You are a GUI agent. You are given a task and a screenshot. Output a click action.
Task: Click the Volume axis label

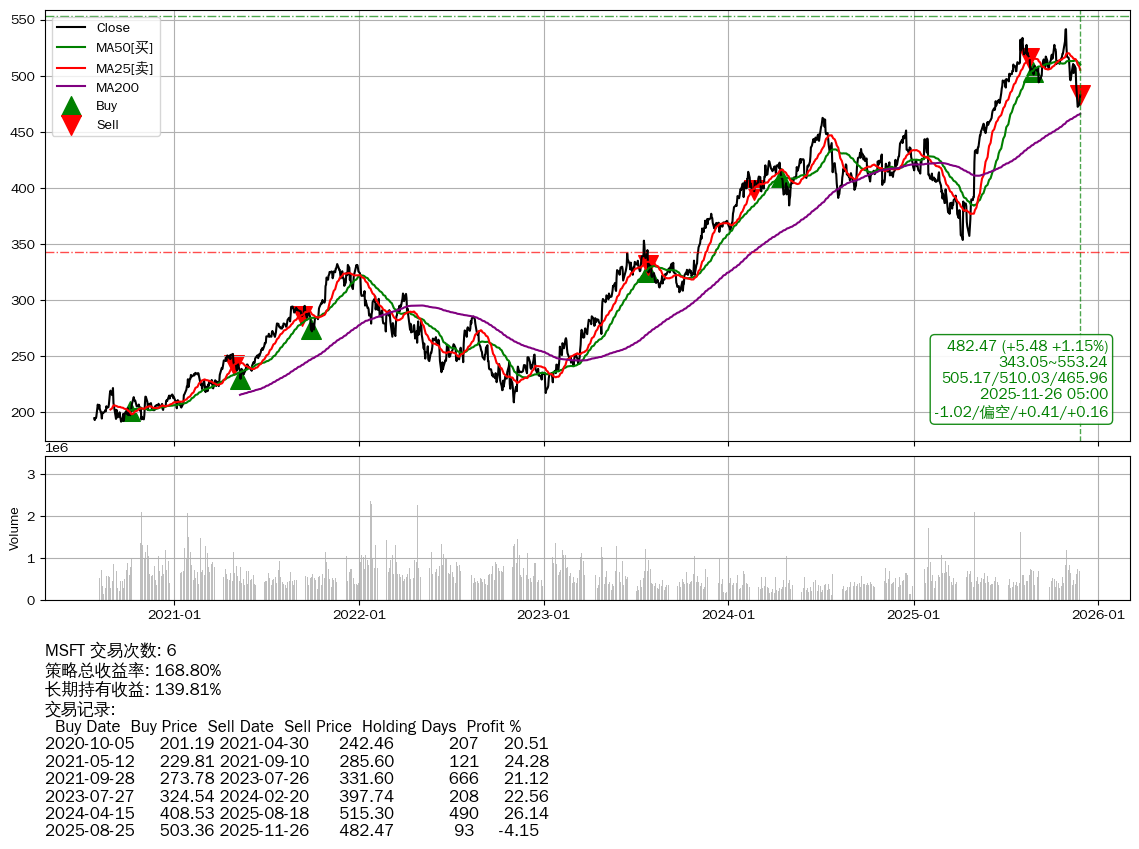14,528
